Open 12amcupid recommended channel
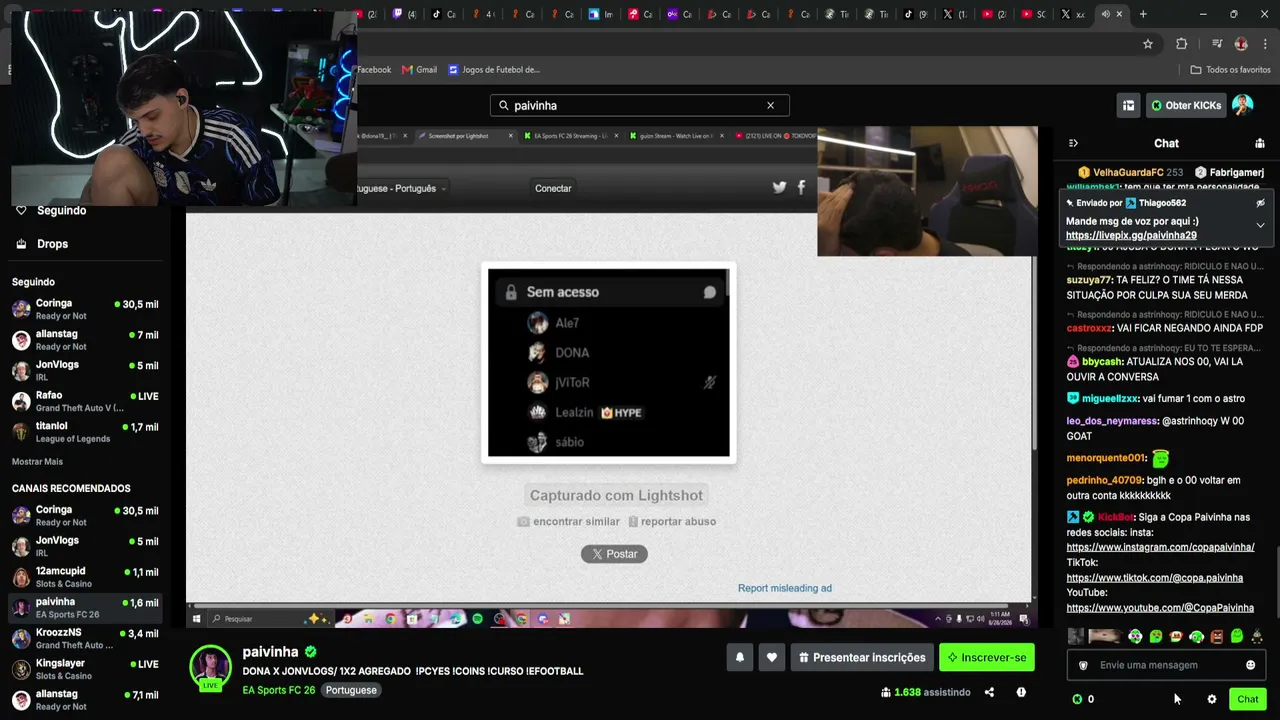The height and width of the screenshot is (720, 1280). [x=85, y=577]
